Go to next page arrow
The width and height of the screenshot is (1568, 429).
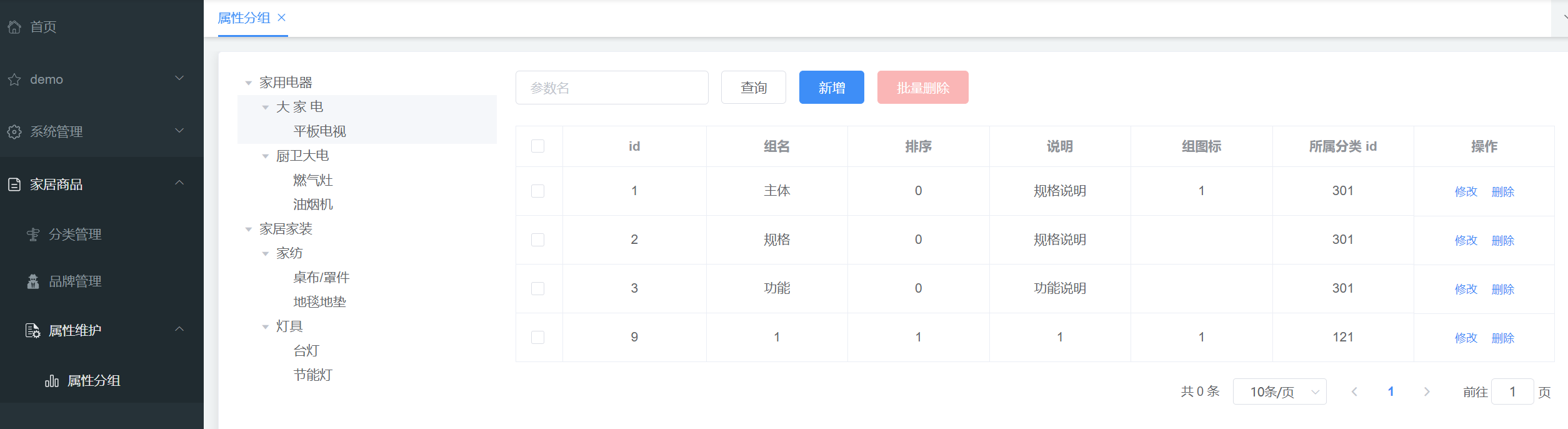tap(1427, 391)
